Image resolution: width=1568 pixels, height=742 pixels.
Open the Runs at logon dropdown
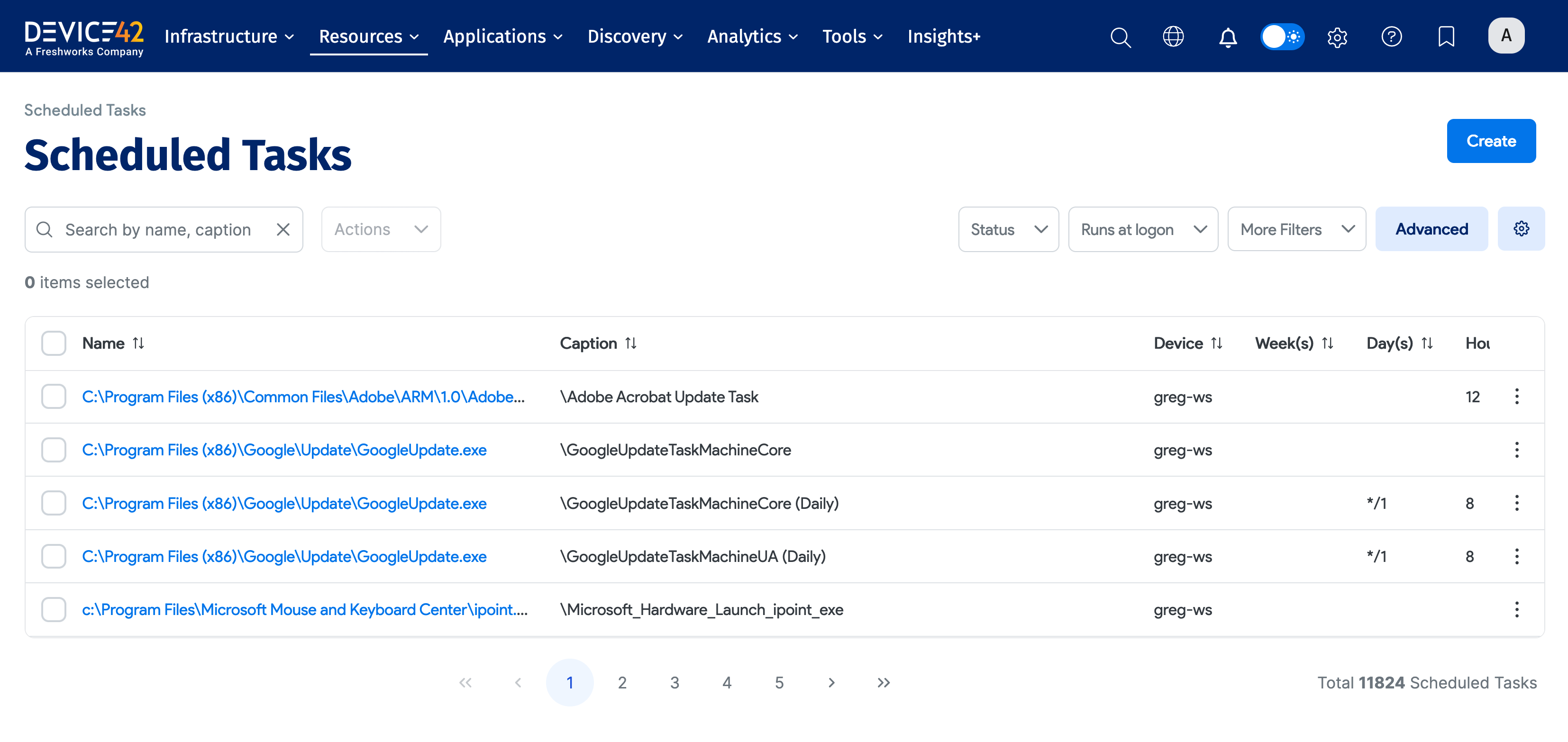point(1143,229)
